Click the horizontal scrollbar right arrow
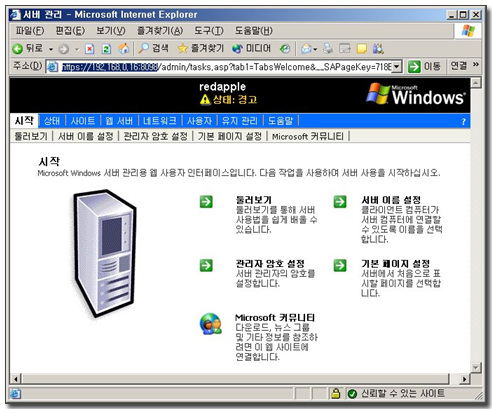The image size is (492, 409). 464,379
